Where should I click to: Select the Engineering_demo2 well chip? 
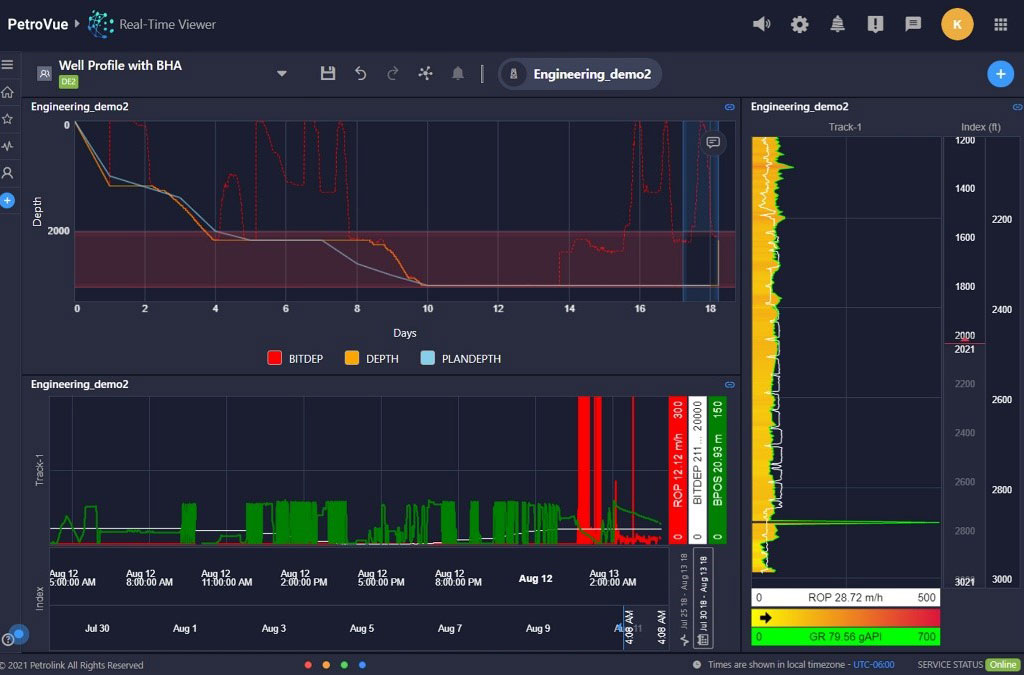point(580,73)
